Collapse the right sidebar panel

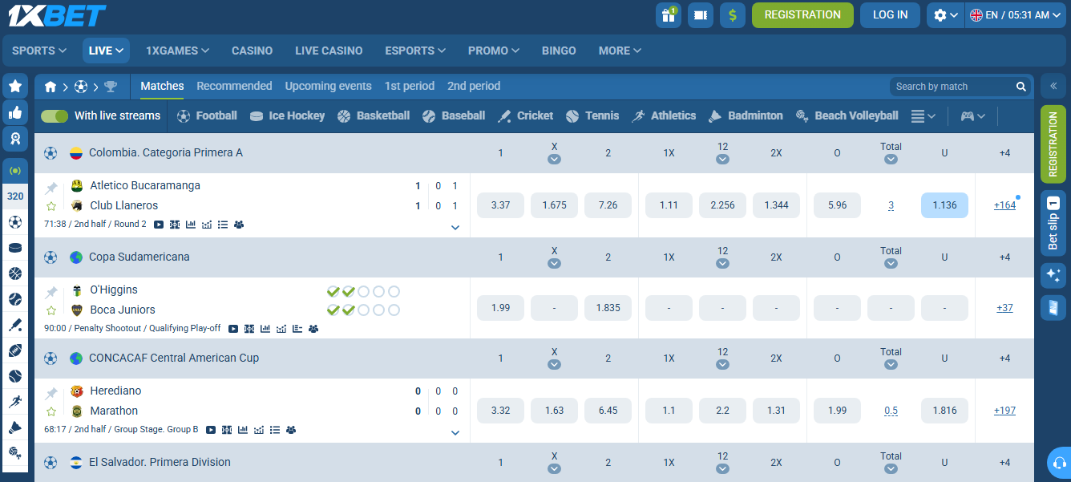(1053, 86)
